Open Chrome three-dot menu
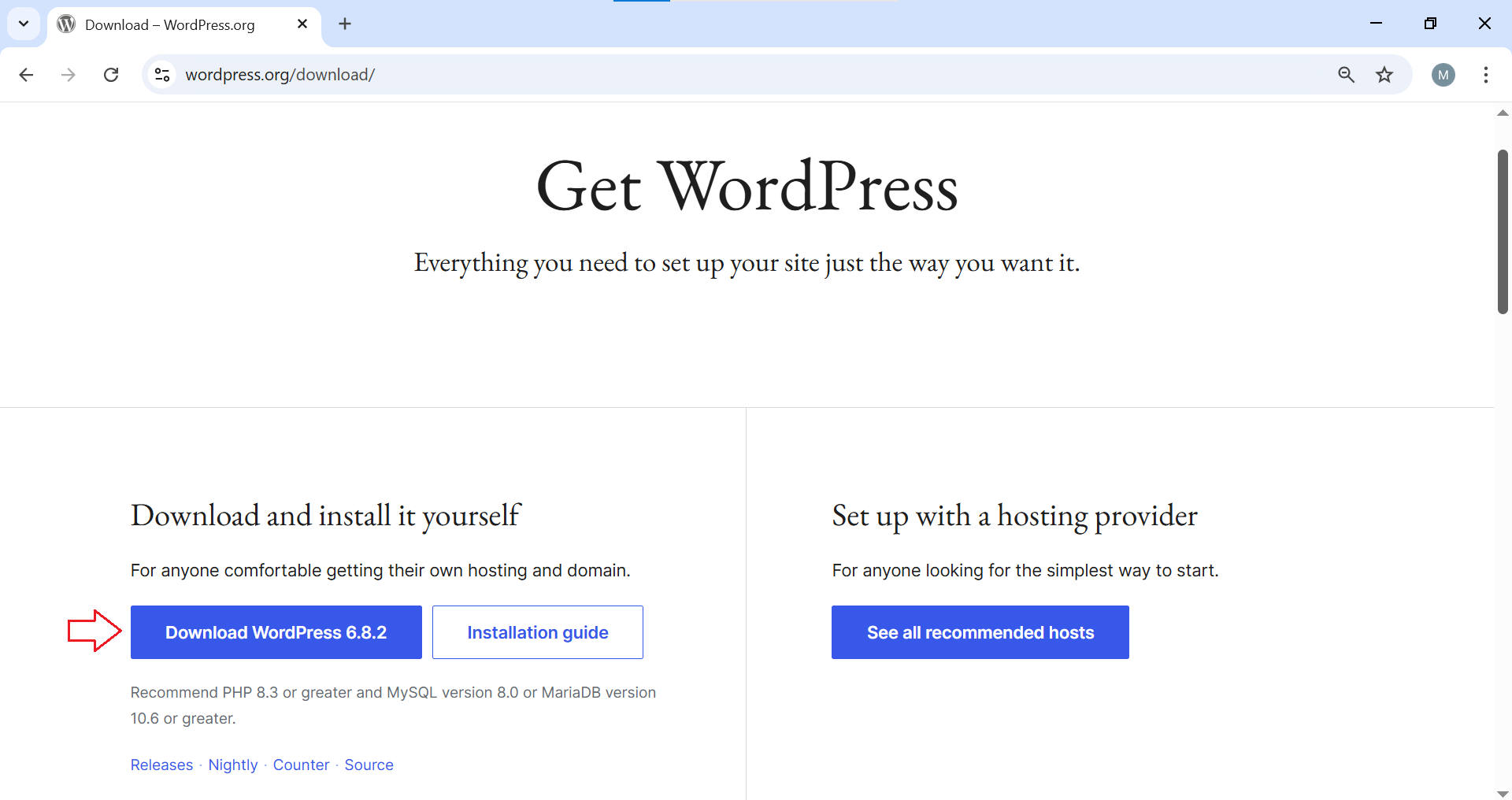1512x800 pixels. coord(1485,75)
